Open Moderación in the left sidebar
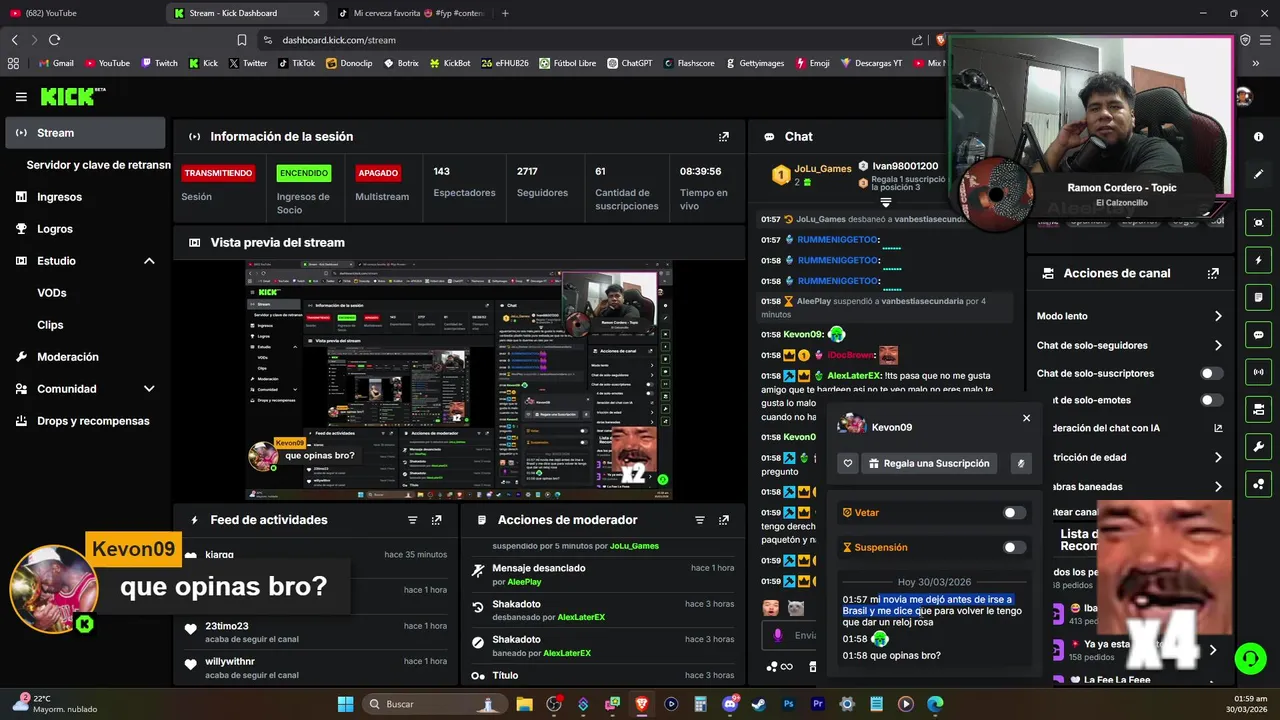1280x720 pixels. pyautogui.click(x=85, y=357)
